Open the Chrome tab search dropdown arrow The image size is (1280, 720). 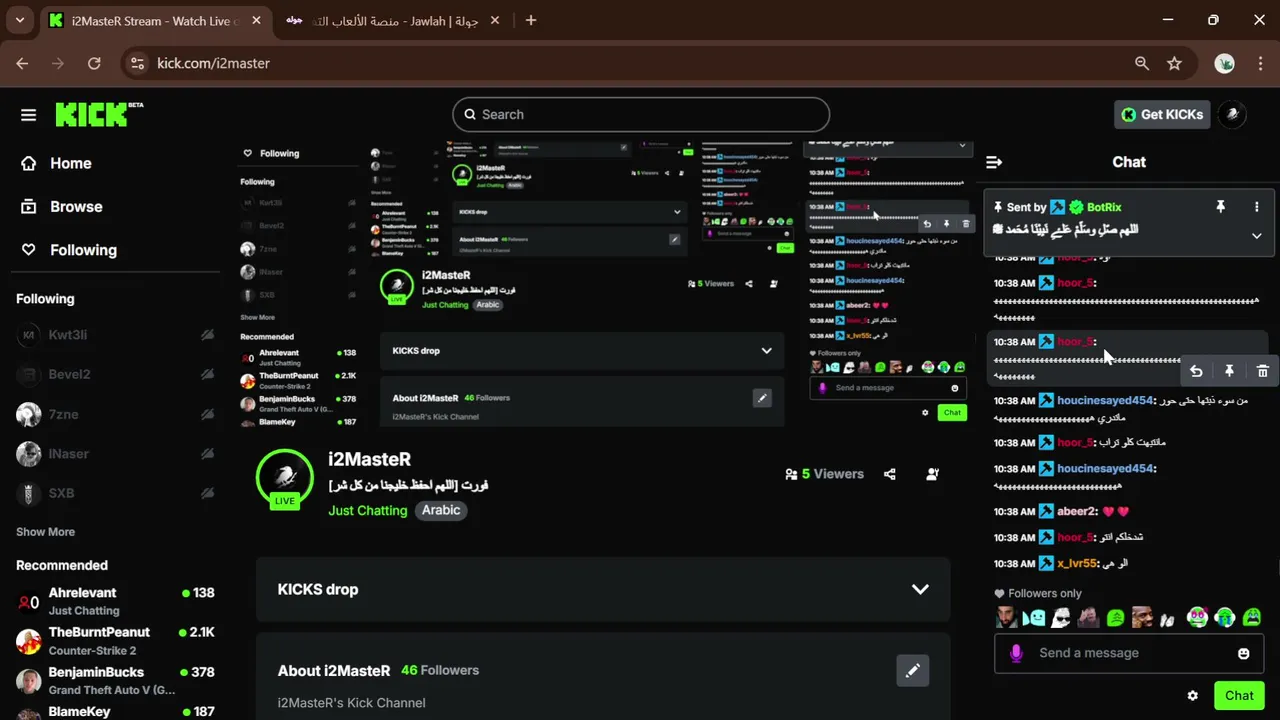(19, 20)
